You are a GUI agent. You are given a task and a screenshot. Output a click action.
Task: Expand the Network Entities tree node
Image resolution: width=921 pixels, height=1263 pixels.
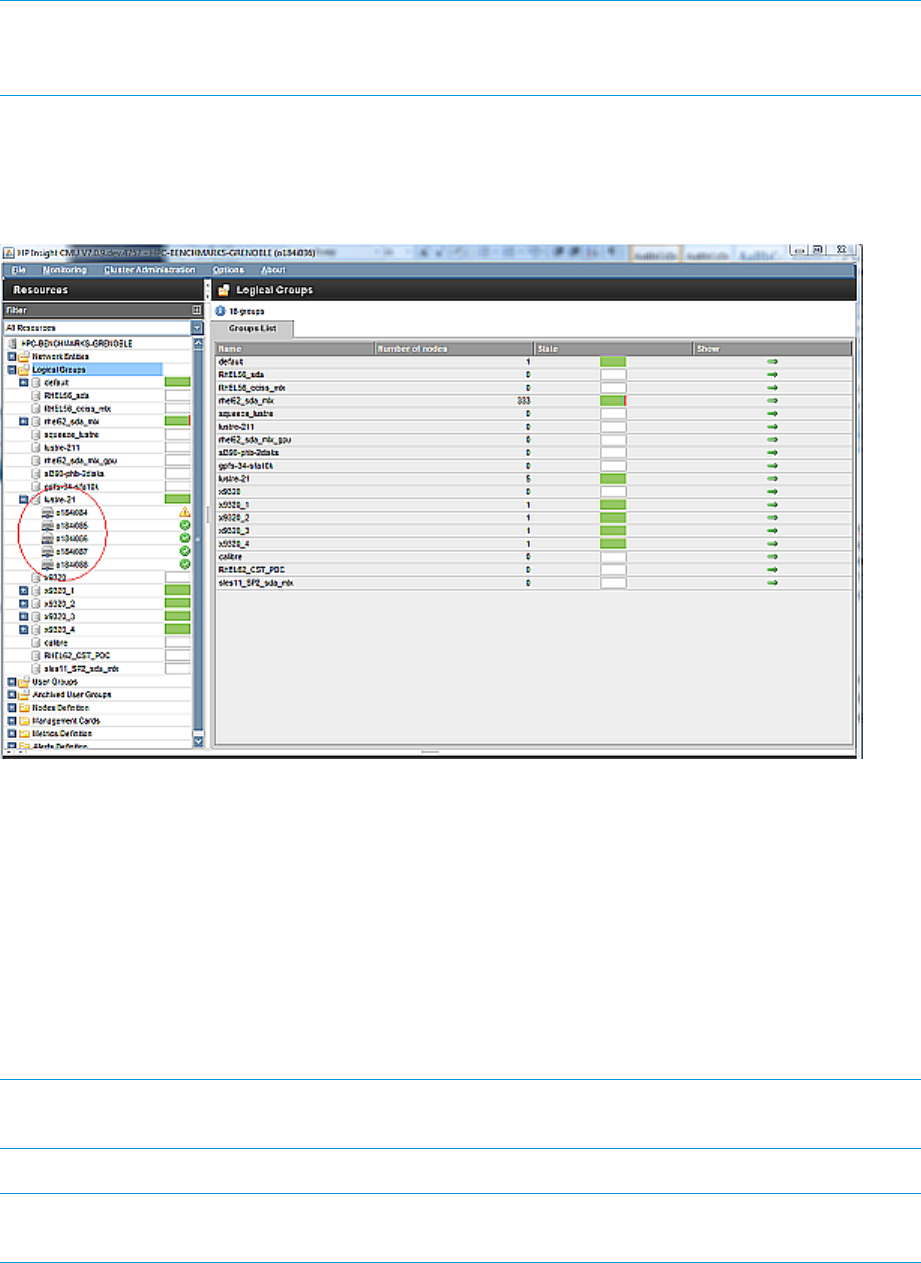(x=12, y=356)
